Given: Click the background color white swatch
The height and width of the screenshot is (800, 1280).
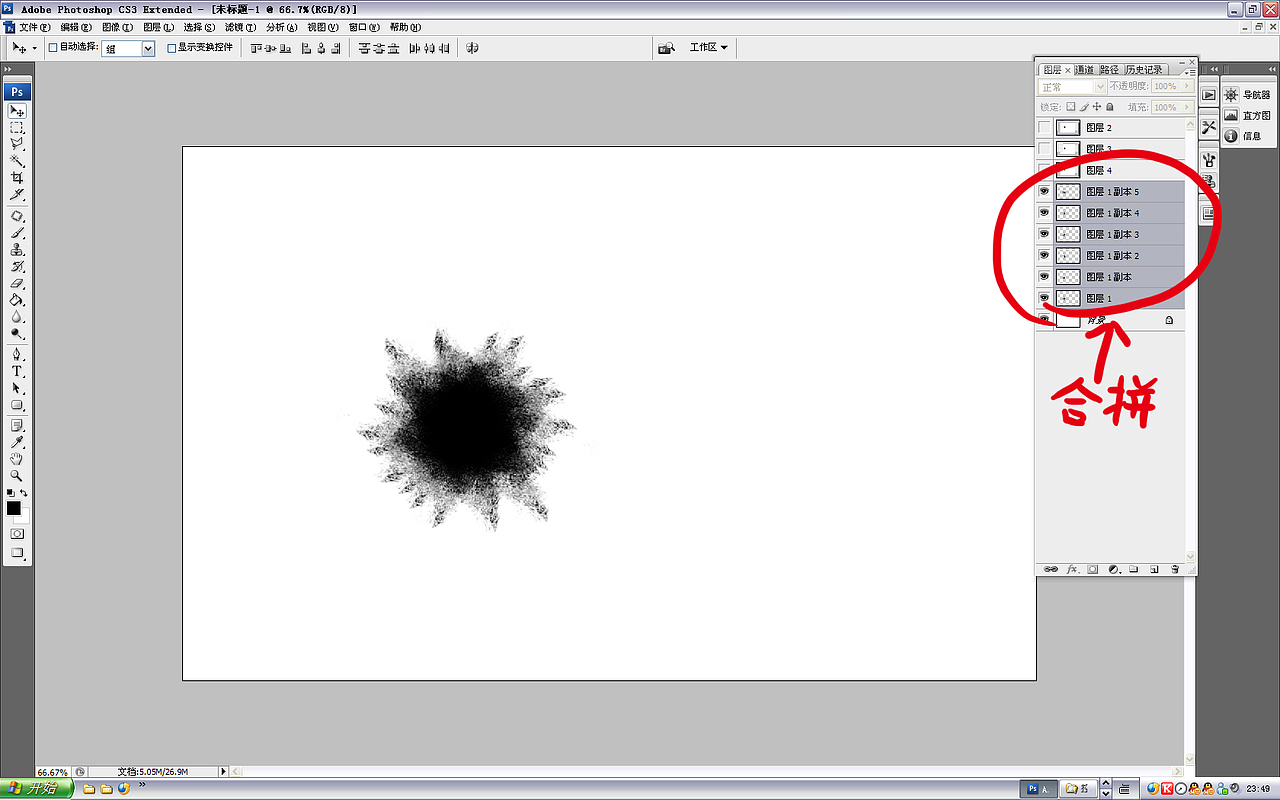Looking at the screenshot, I should 23,517.
